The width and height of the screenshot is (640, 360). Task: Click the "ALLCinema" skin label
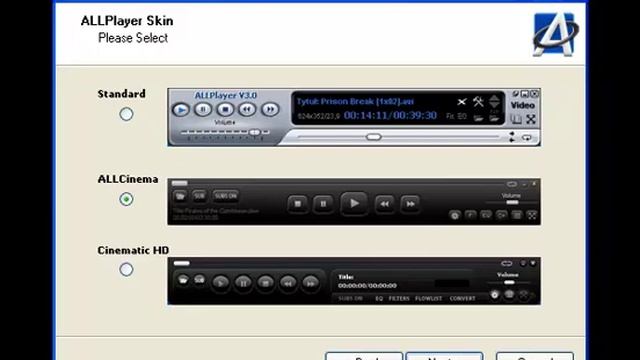point(128,179)
